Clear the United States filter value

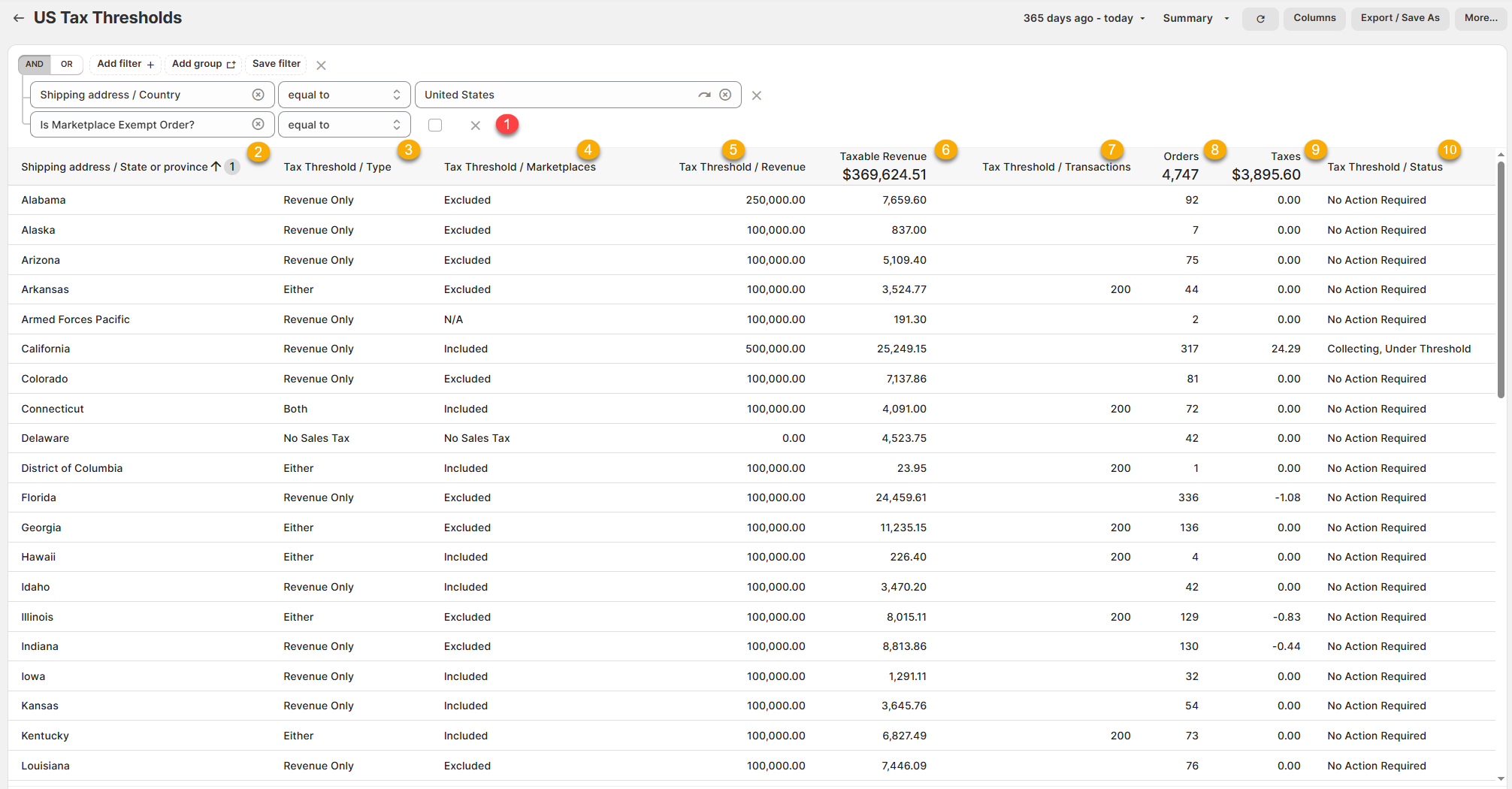coord(725,95)
